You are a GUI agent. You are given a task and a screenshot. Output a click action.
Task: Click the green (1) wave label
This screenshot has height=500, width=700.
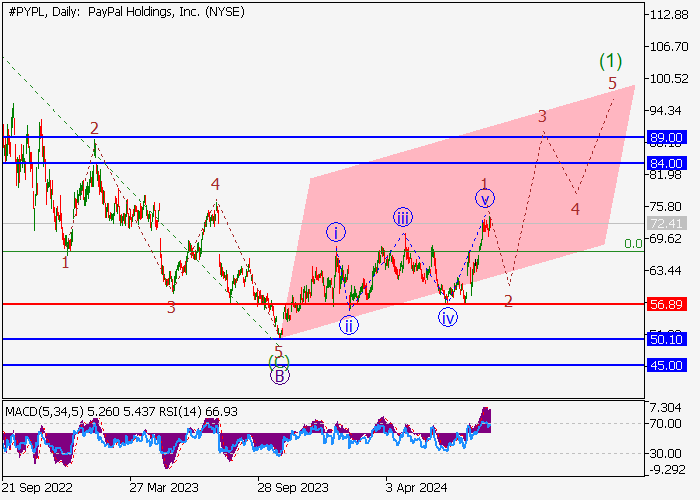(610, 61)
